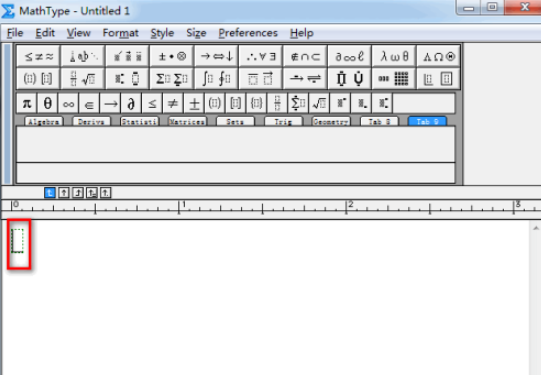
Task: Switch to the Matrices tab
Action: point(187,121)
